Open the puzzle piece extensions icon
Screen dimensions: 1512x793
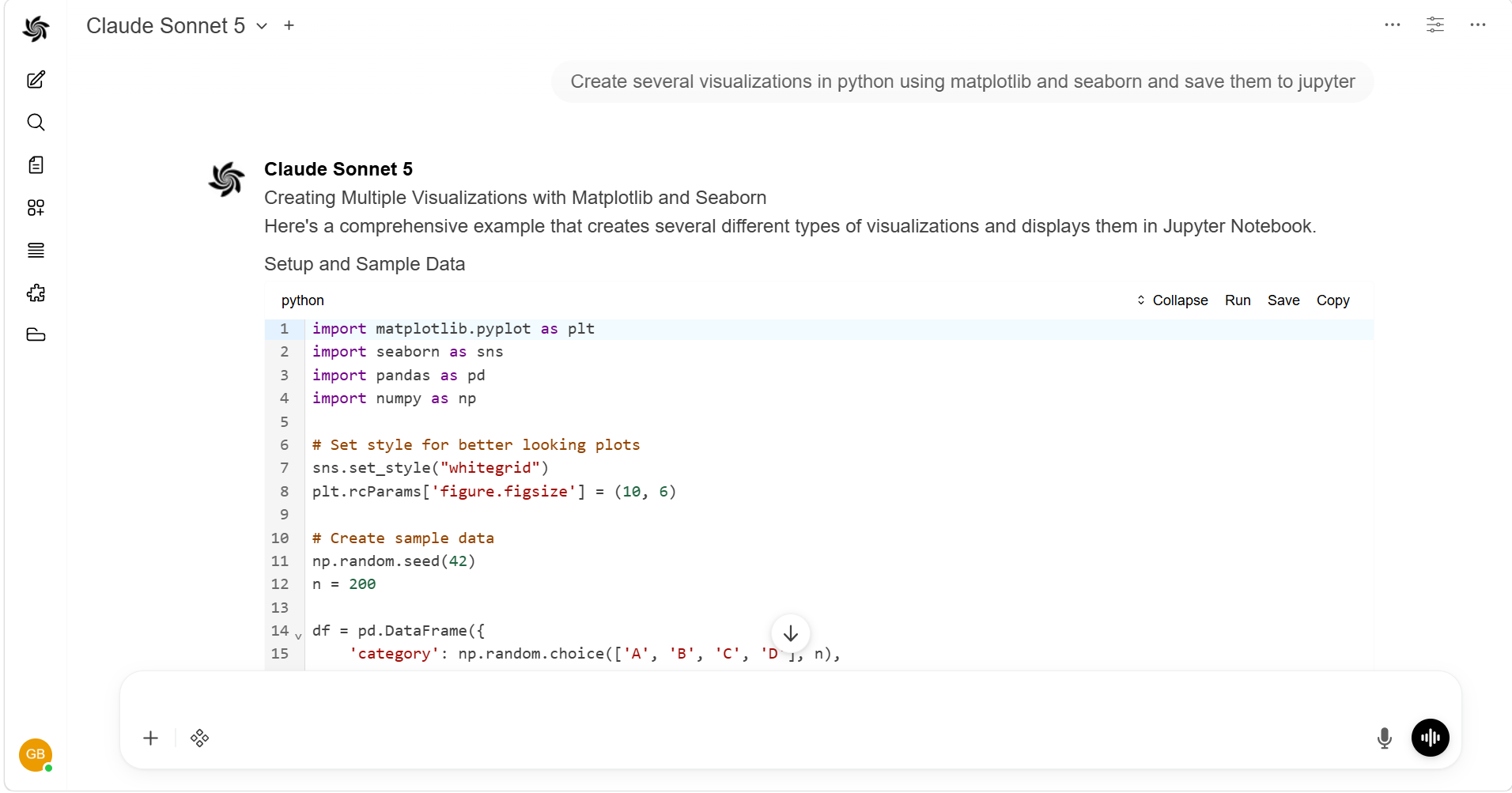coord(36,293)
